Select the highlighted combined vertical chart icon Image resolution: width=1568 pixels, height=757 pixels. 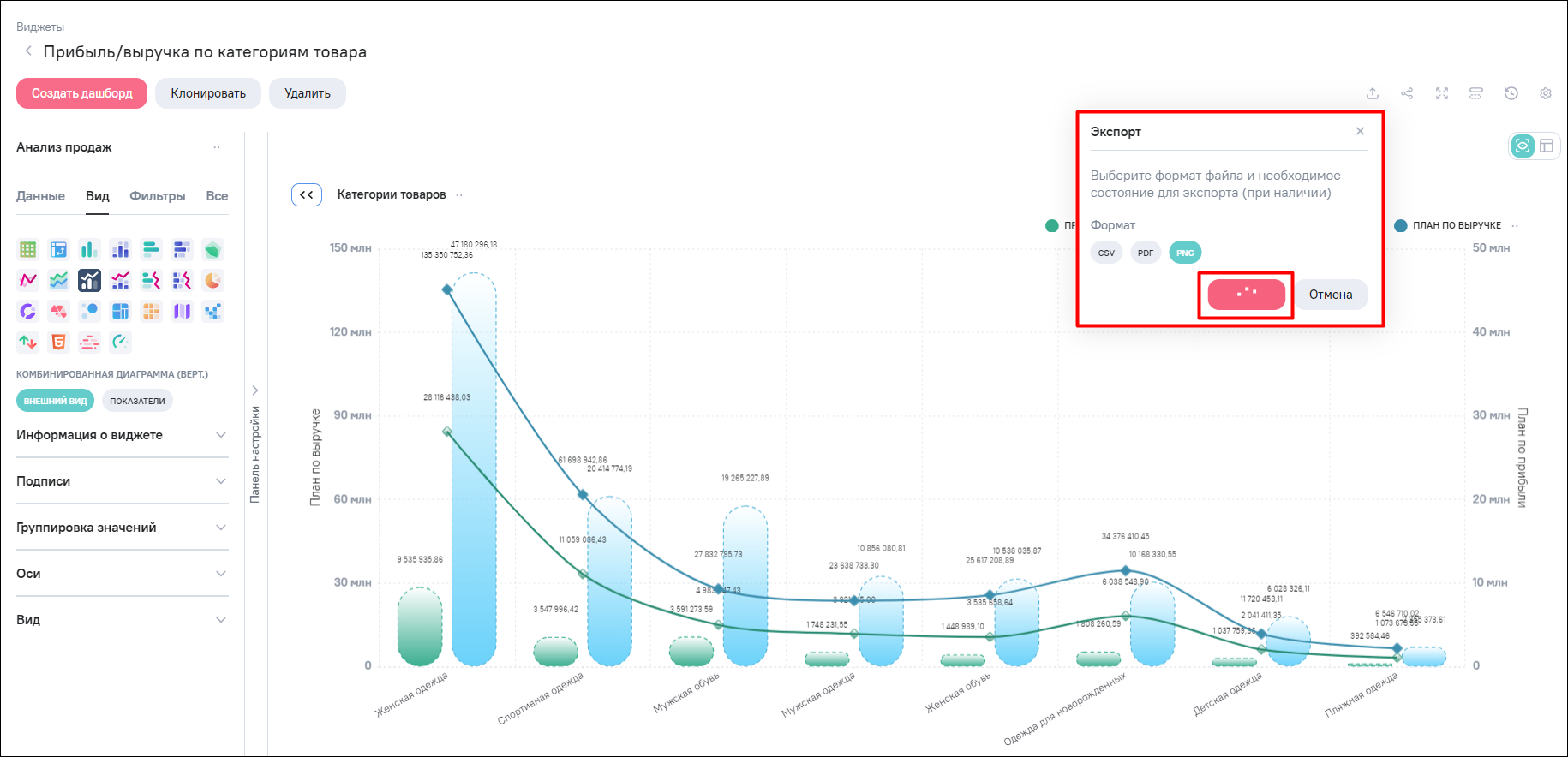click(89, 280)
